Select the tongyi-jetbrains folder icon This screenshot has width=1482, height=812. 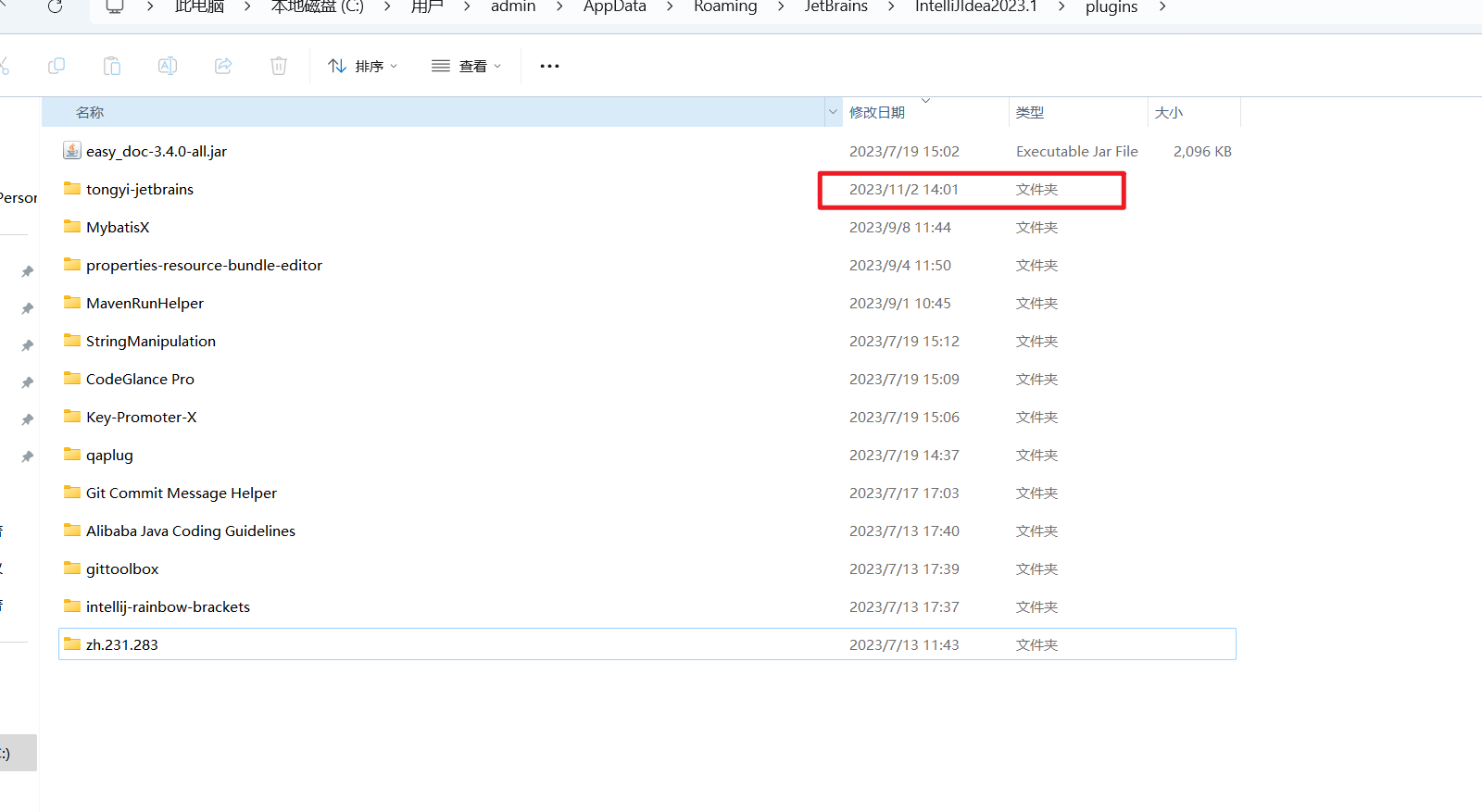pos(72,188)
